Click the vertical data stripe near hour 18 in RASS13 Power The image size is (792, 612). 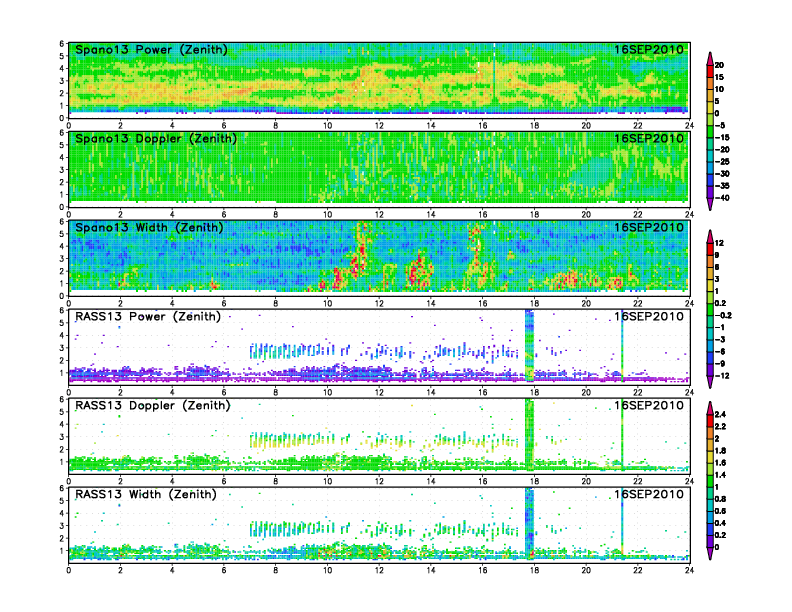529,346
